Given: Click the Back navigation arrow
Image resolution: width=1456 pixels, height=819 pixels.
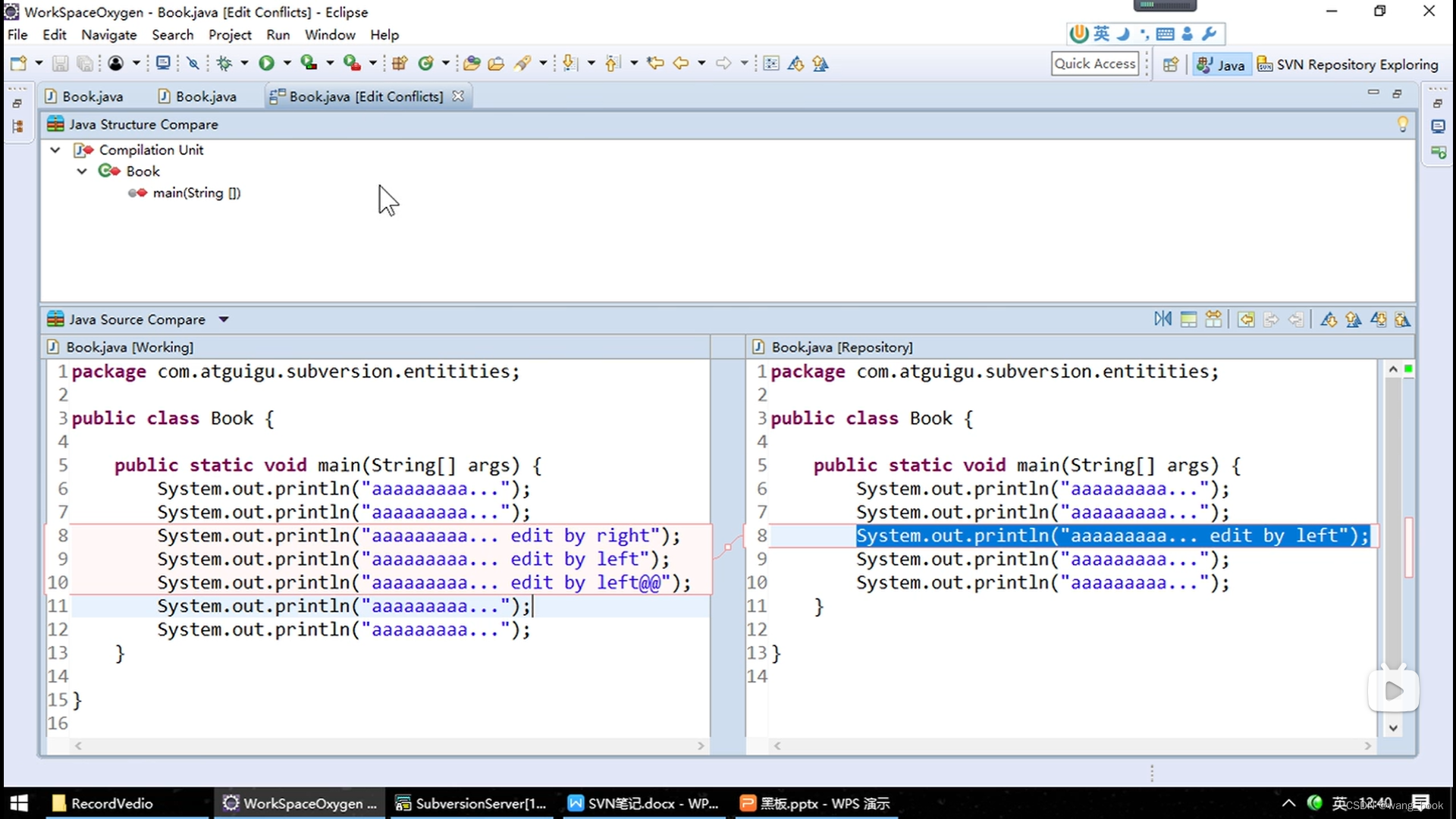Looking at the screenshot, I should [681, 64].
